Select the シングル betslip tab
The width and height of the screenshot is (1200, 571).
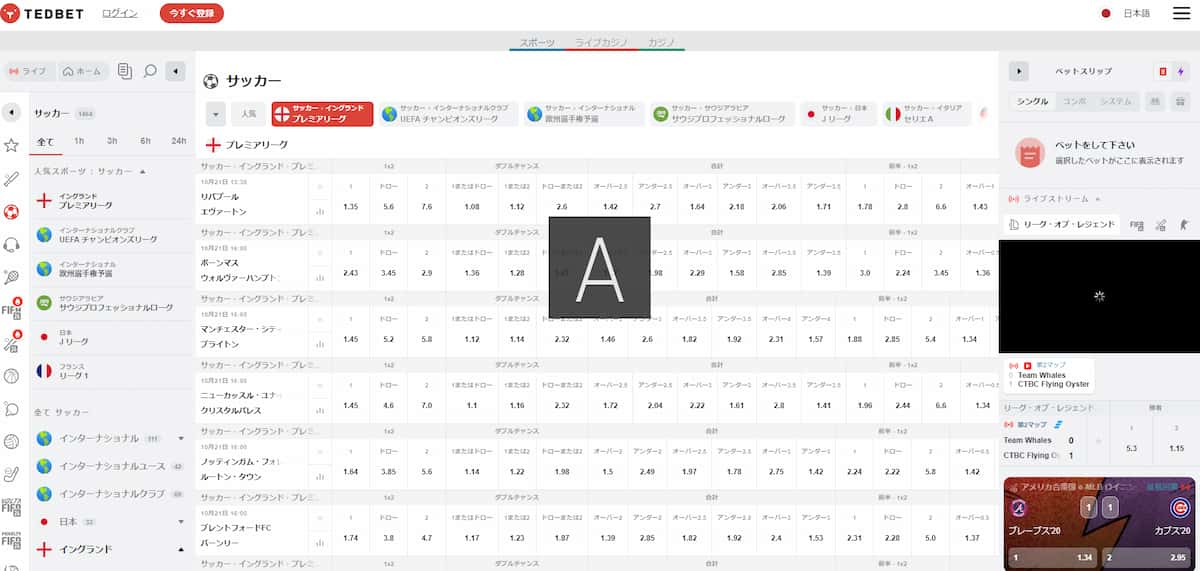[1033, 101]
